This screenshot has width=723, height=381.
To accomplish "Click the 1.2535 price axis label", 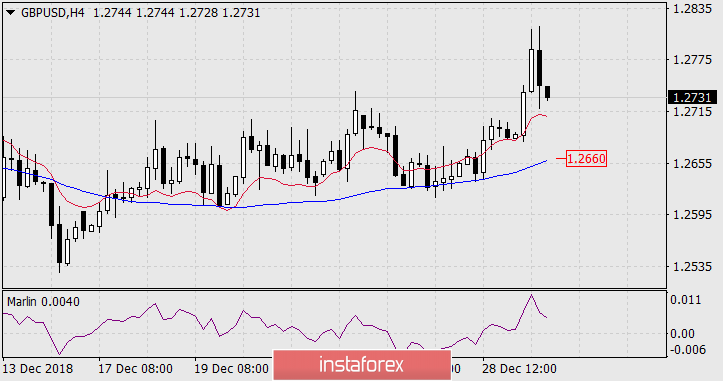I will pyautogui.click(x=693, y=267).
